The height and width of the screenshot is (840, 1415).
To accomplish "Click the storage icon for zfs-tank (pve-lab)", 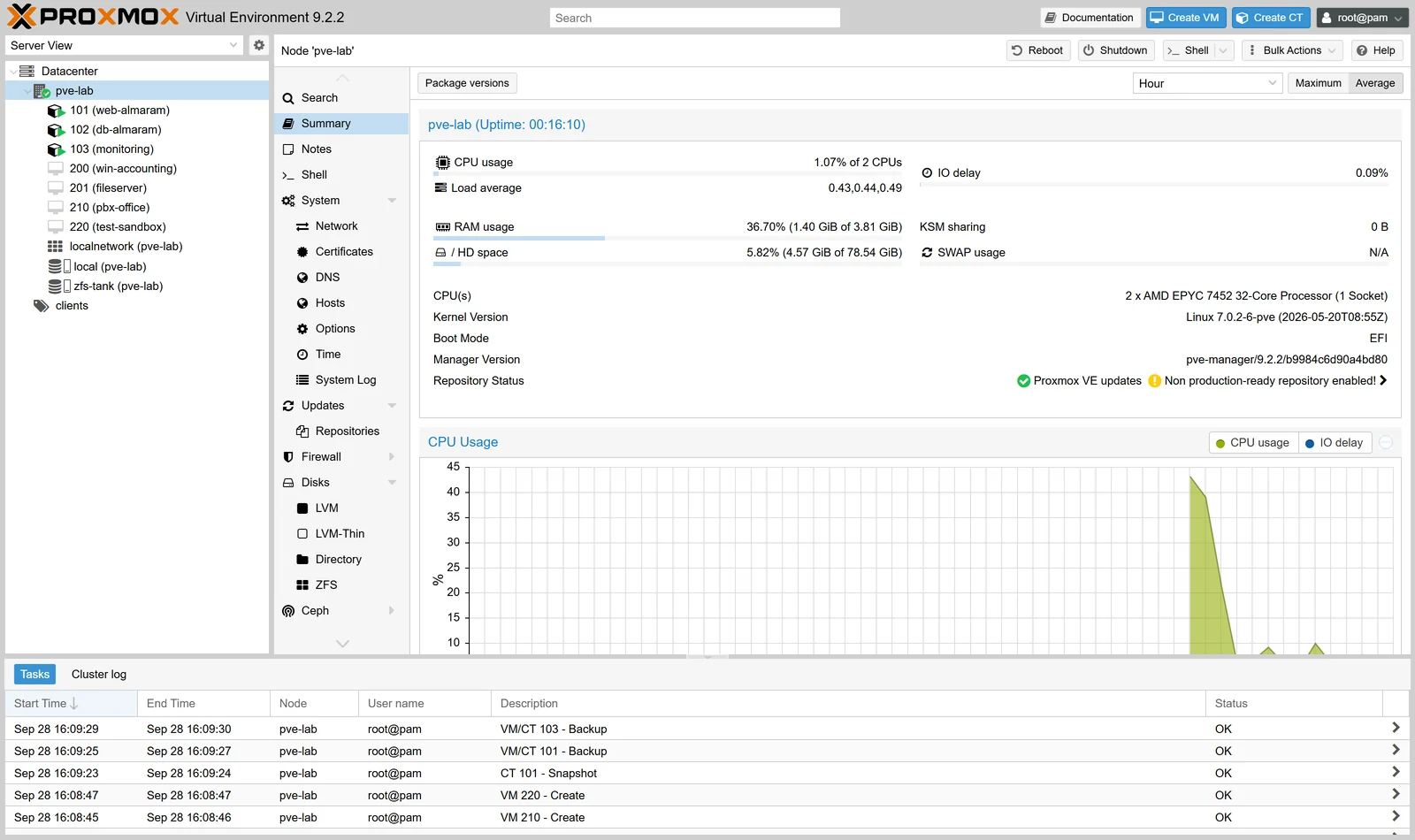I will pyautogui.click(x=58, y=286).
